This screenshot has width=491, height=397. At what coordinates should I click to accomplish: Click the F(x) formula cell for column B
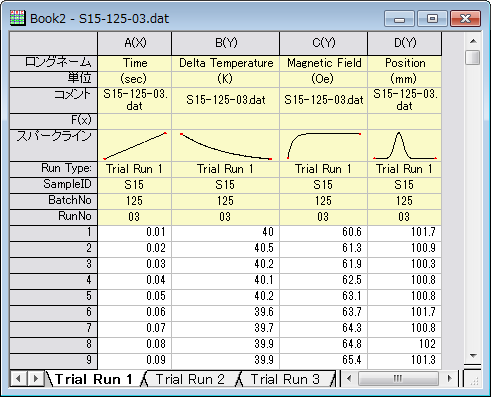pyautogui.click(x=226, y=121)
